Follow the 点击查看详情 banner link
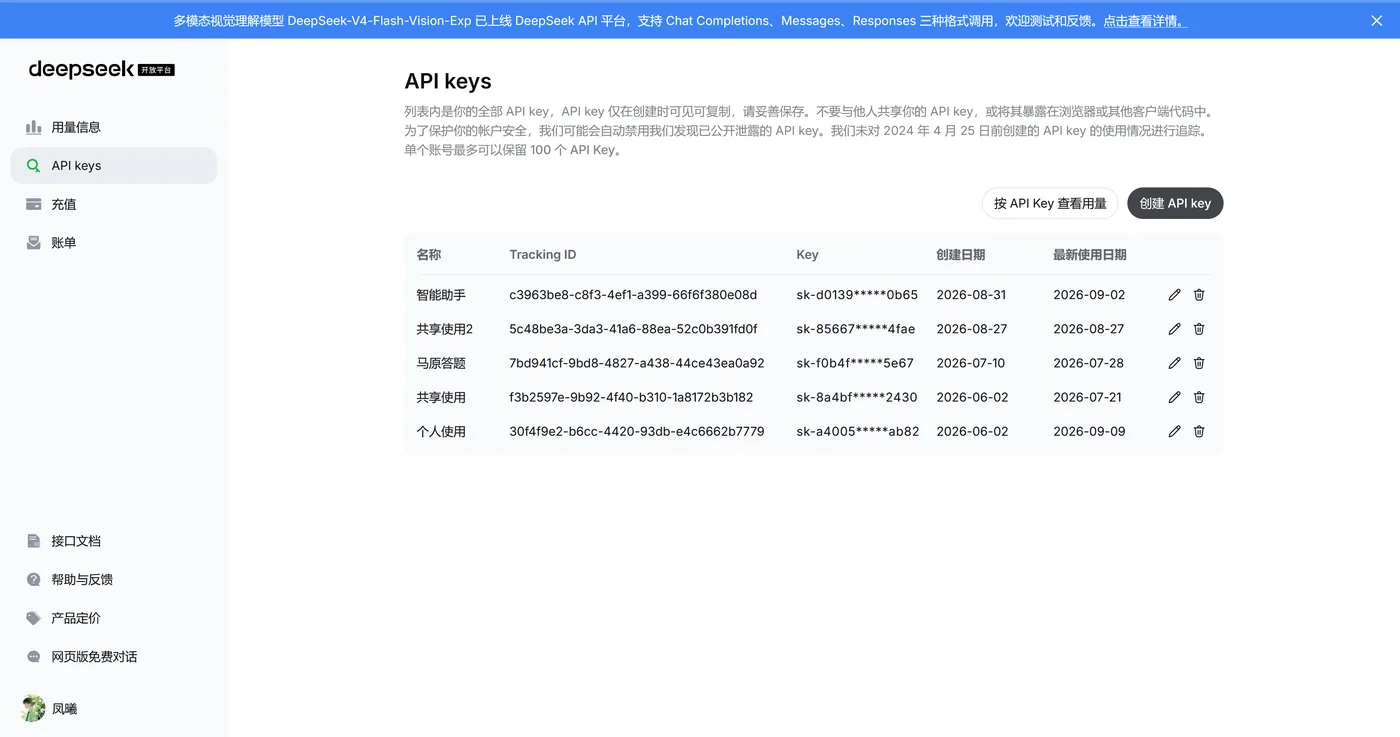1400x737 pixels. tap(1145, 20)
